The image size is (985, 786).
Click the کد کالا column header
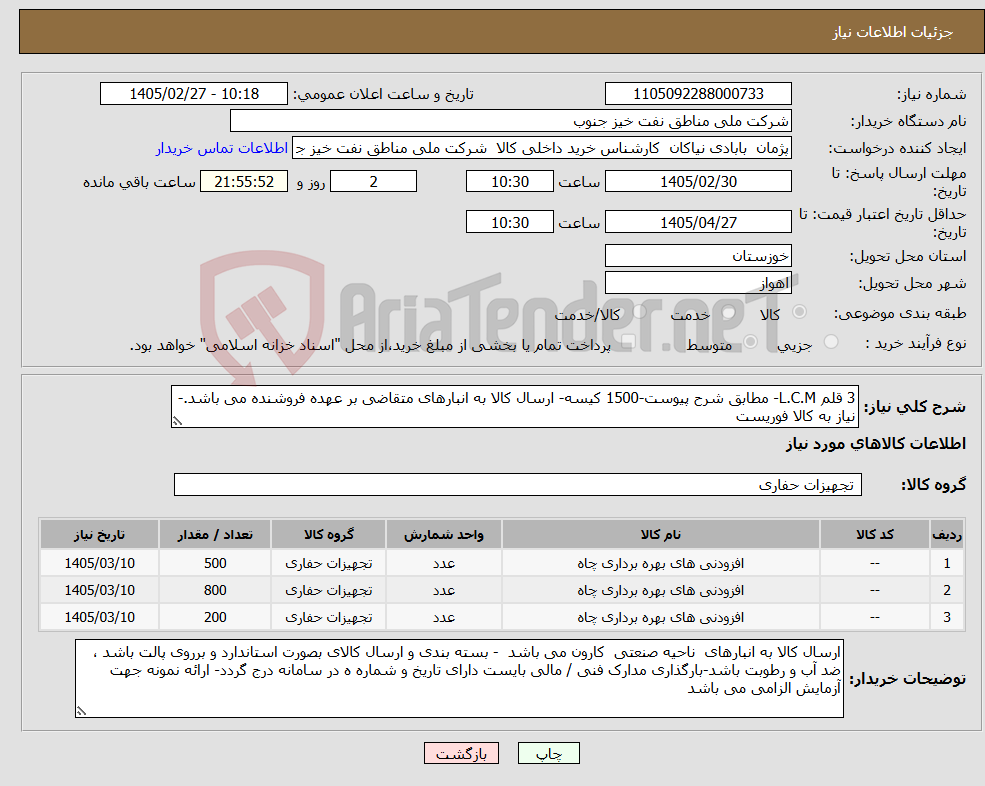874,535
